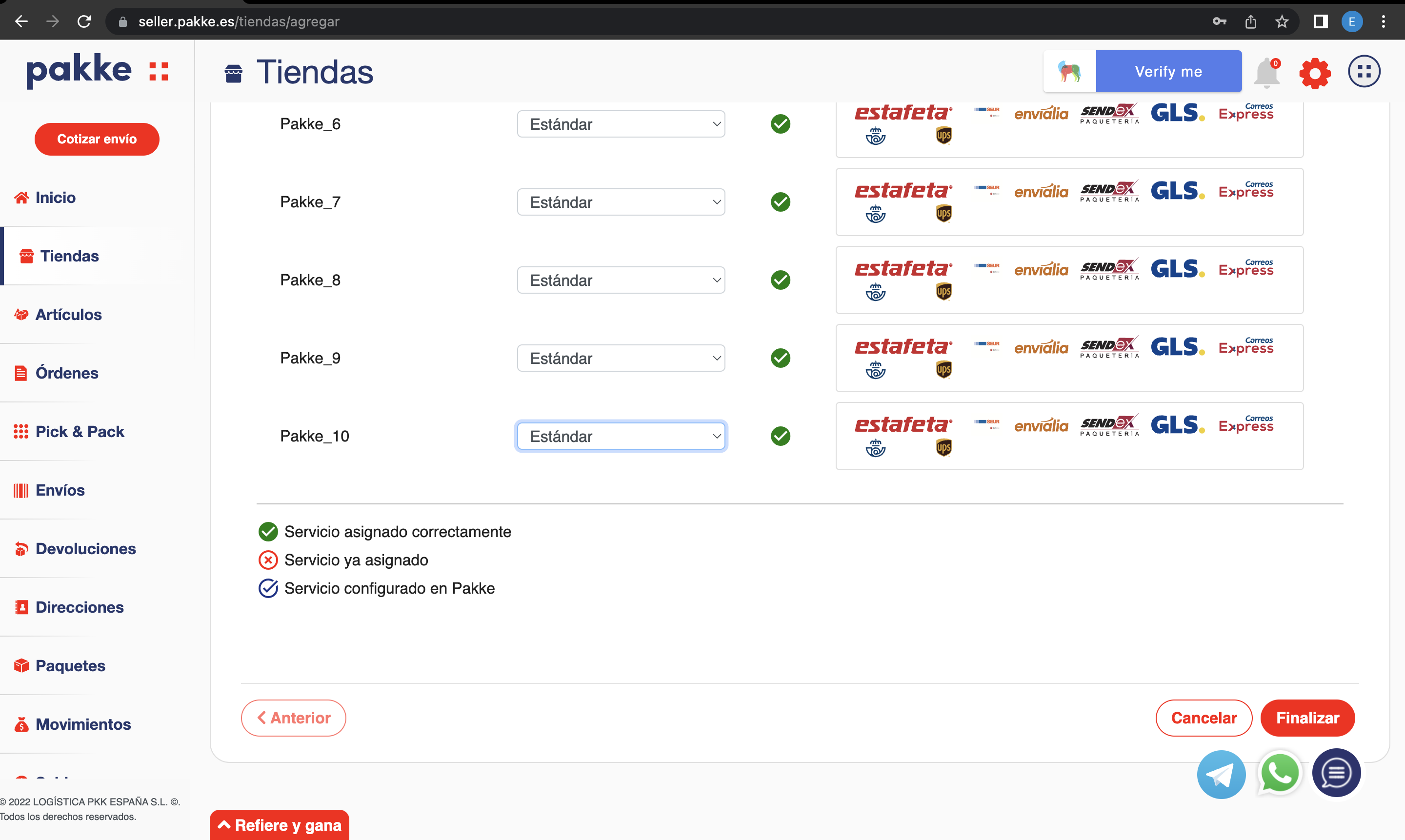Open the Pakke_6 Estándar dropdown
Viewport: 1405px width, 840px height.
pos(621,124)
